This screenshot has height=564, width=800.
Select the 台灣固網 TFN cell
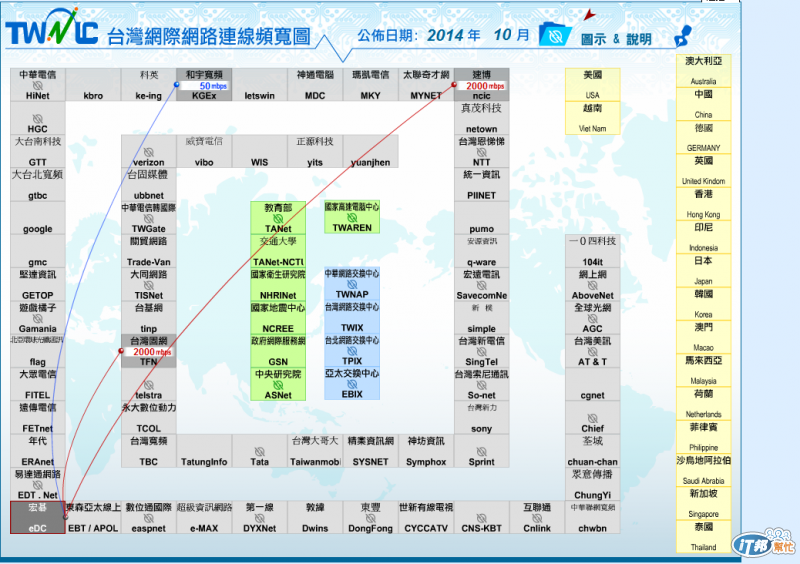(x=149, y=351)
